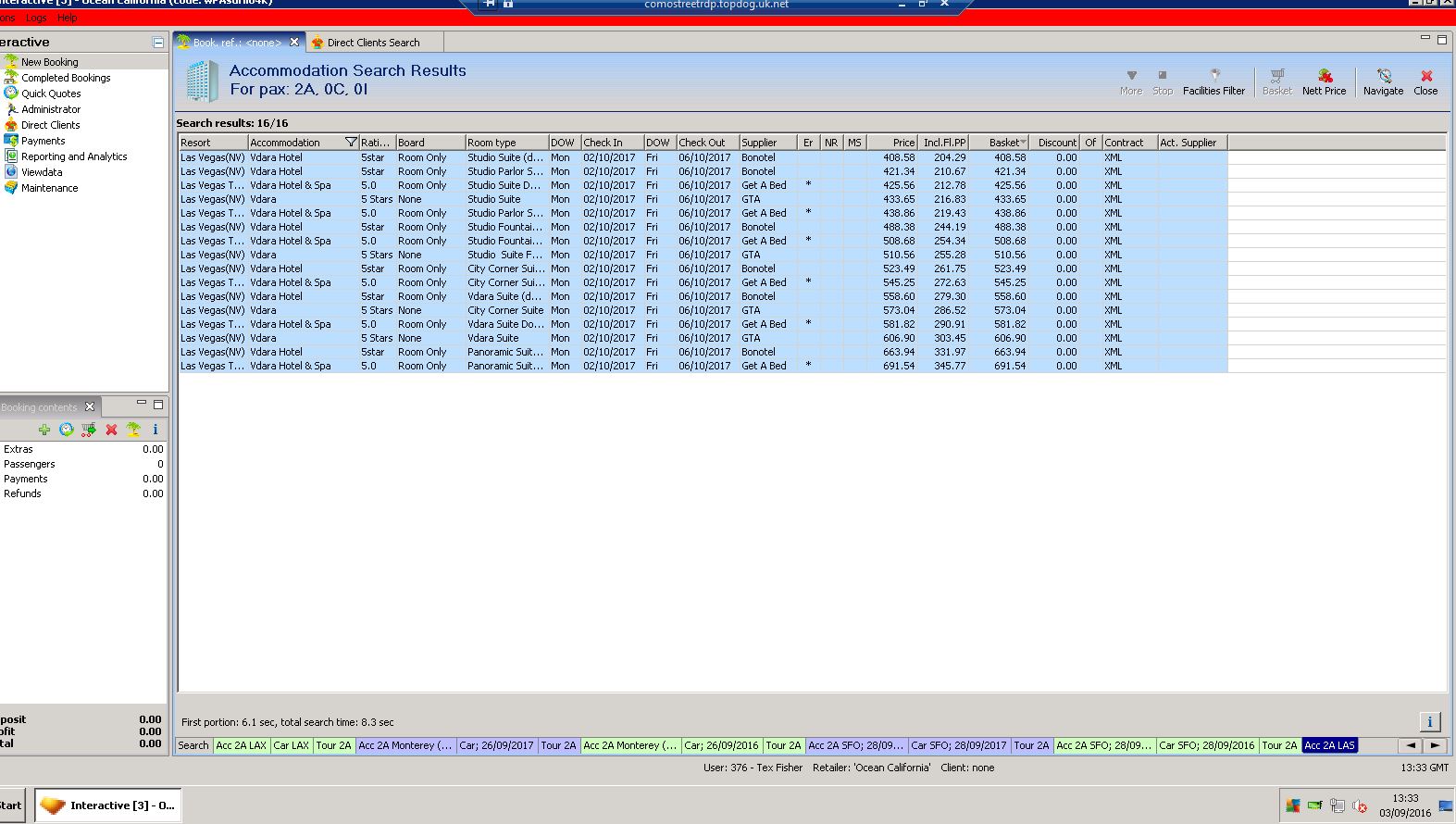Click the clock refresh icon in Booking contents
Screen dimensions: 1456x824
67,430
